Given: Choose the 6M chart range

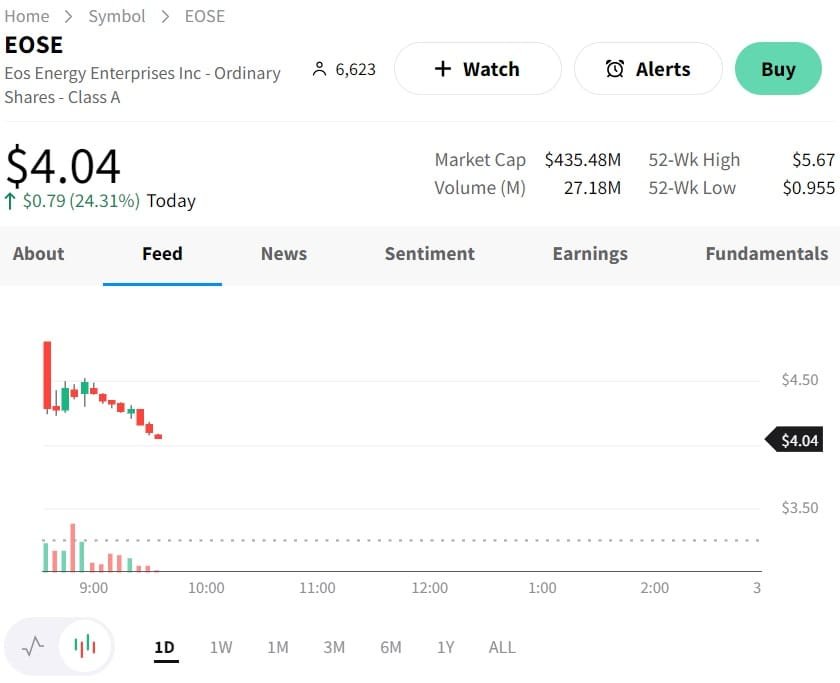Looking at the screenshot, I should pyautogui.click(x=391, y=647).
